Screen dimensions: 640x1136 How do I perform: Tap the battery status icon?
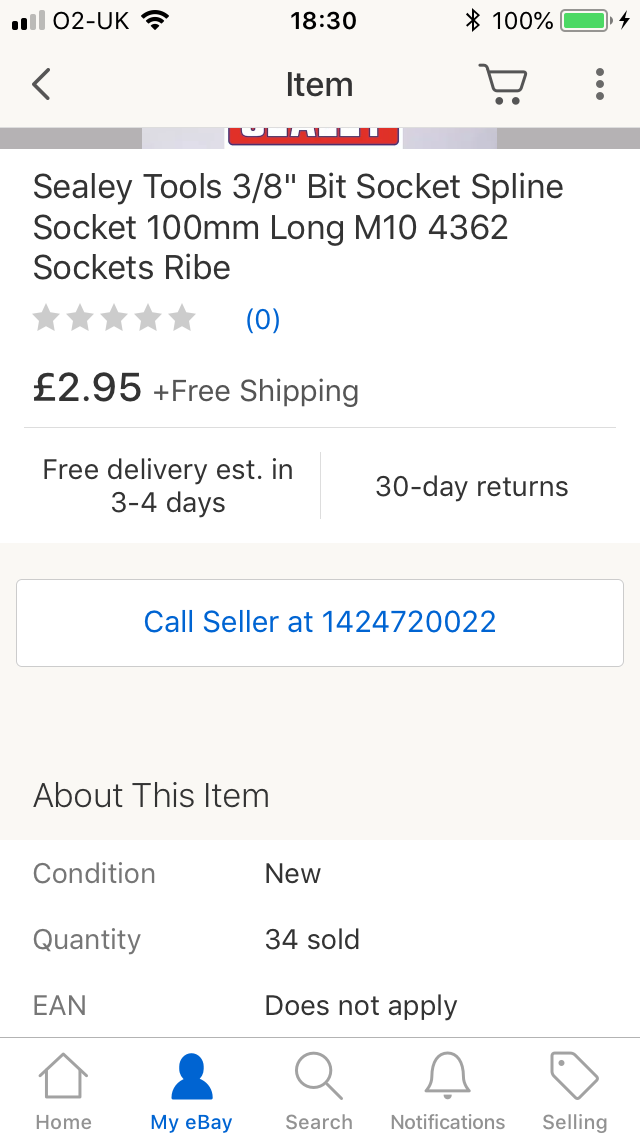click(586, 20)
